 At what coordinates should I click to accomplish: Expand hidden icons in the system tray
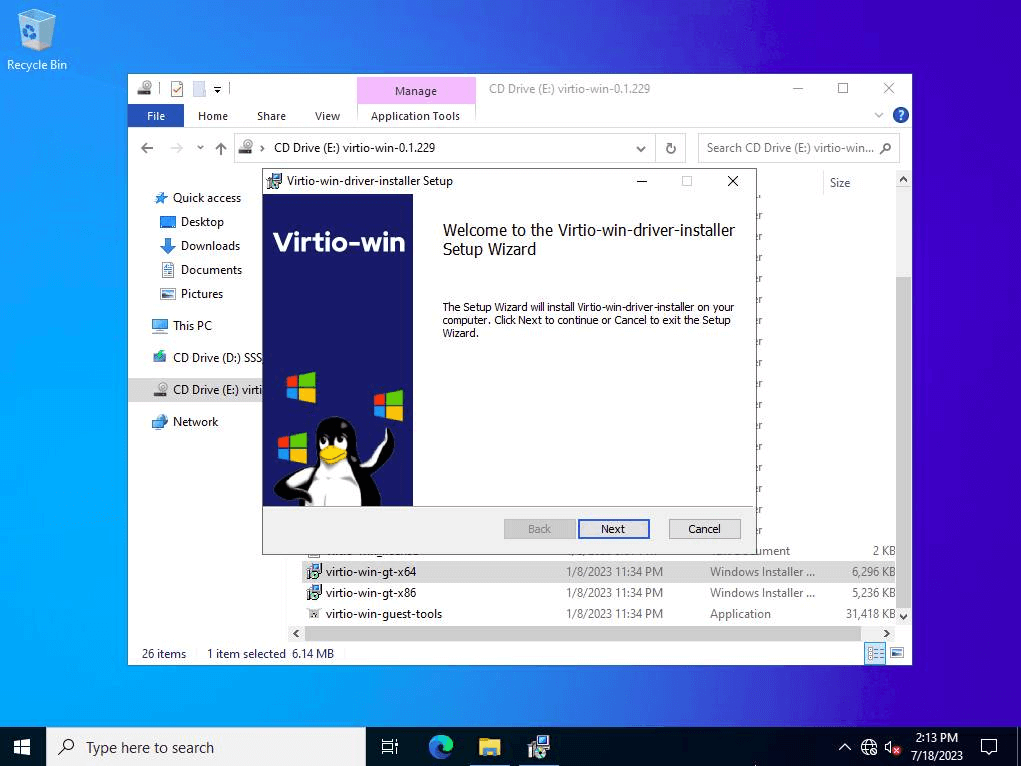(844, 746)
